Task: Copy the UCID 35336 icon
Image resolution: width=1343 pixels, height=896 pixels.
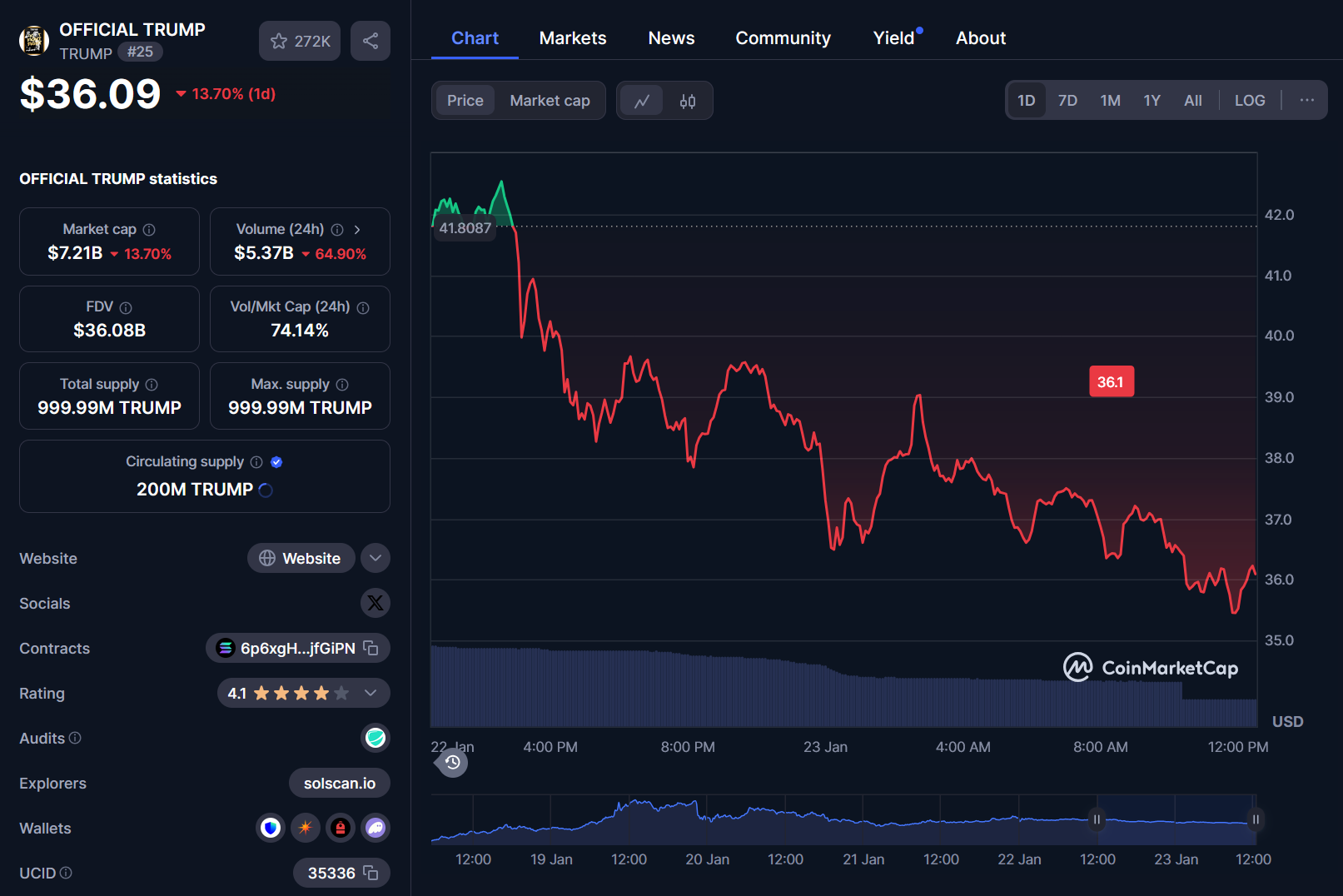Action: coord(371,873)
